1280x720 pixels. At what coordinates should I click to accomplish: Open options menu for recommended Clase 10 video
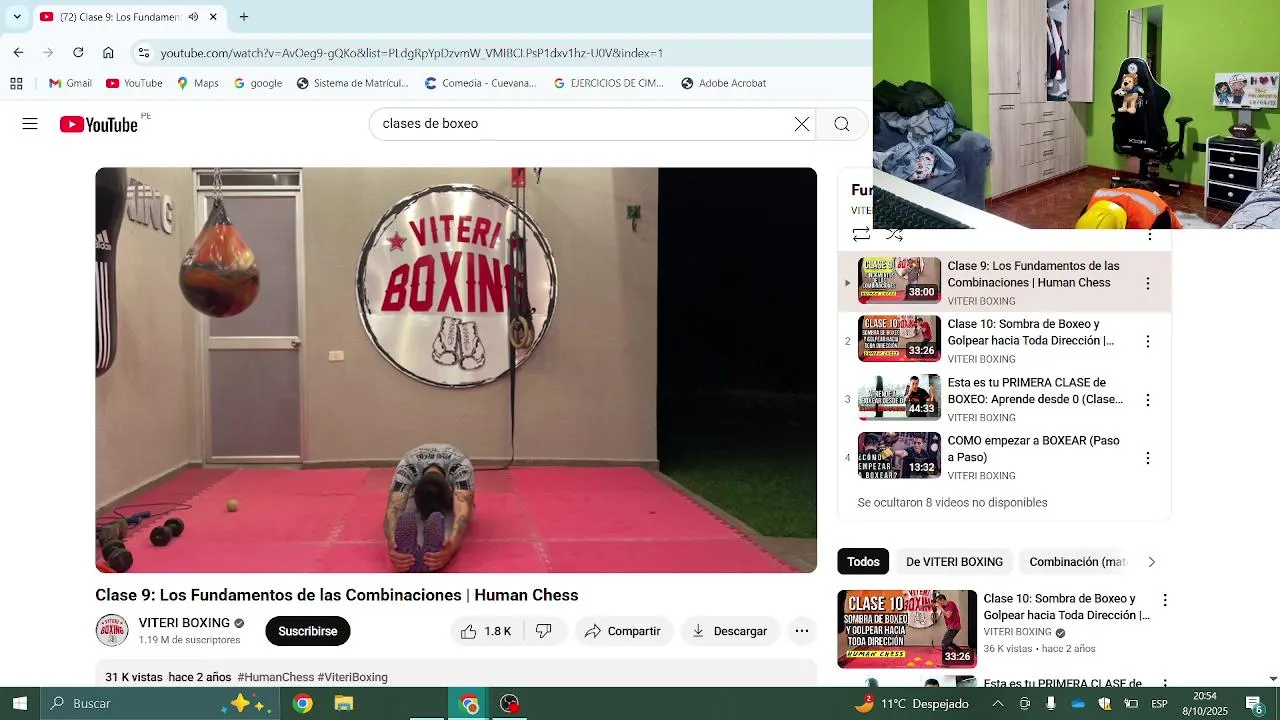pos(1165,600)
